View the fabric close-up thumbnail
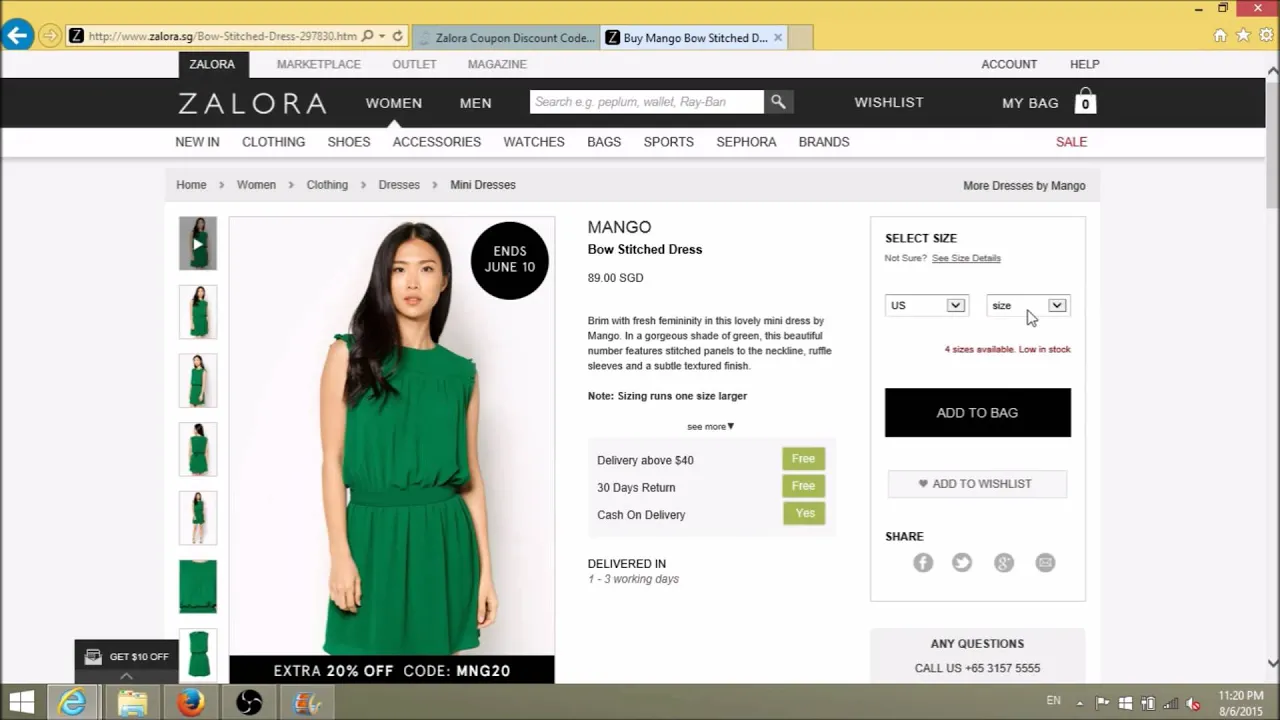Screen dimensions: 1280x720 [198, 586]
